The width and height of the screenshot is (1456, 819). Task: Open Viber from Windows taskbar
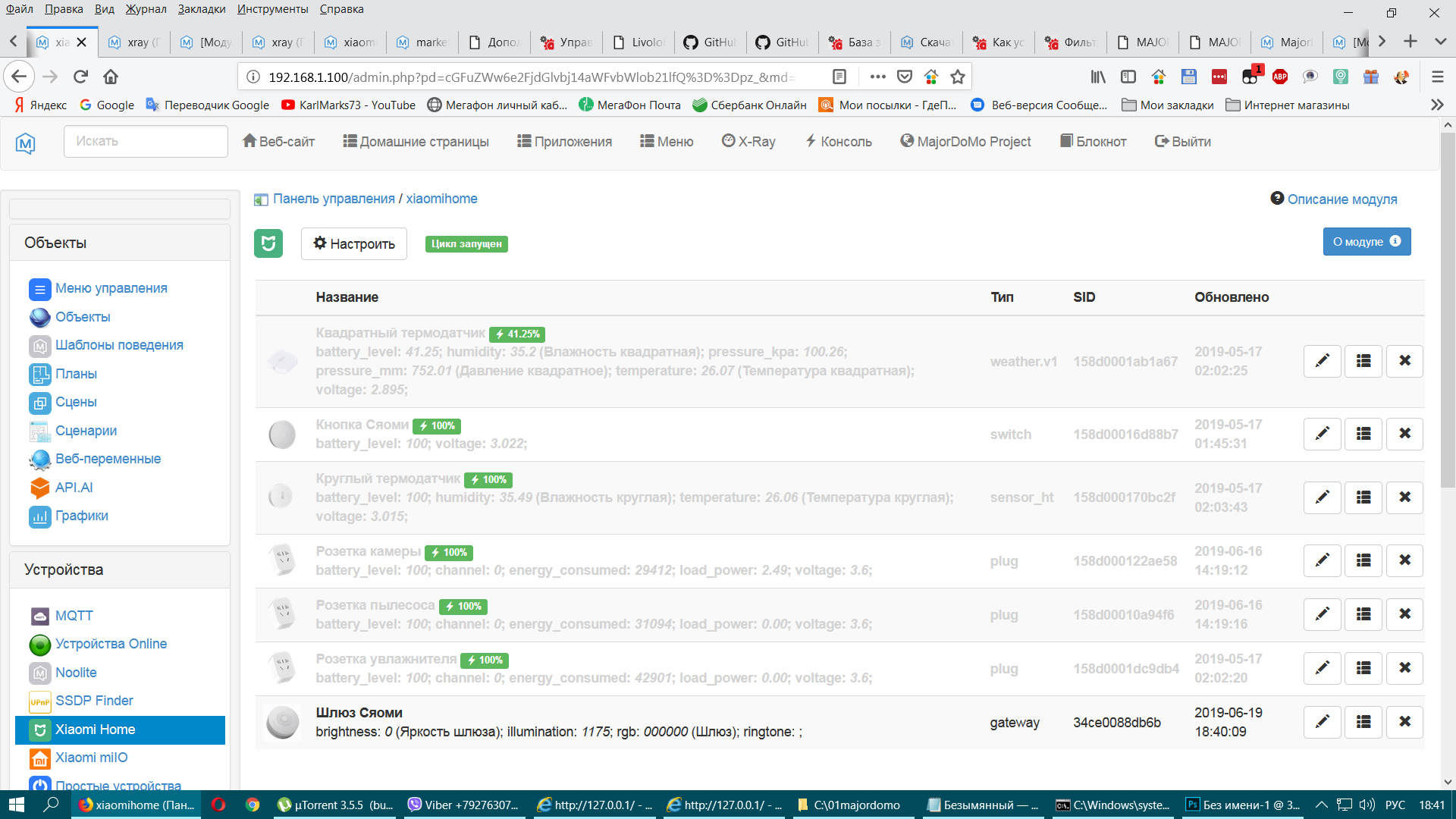(x=464, y=805)
